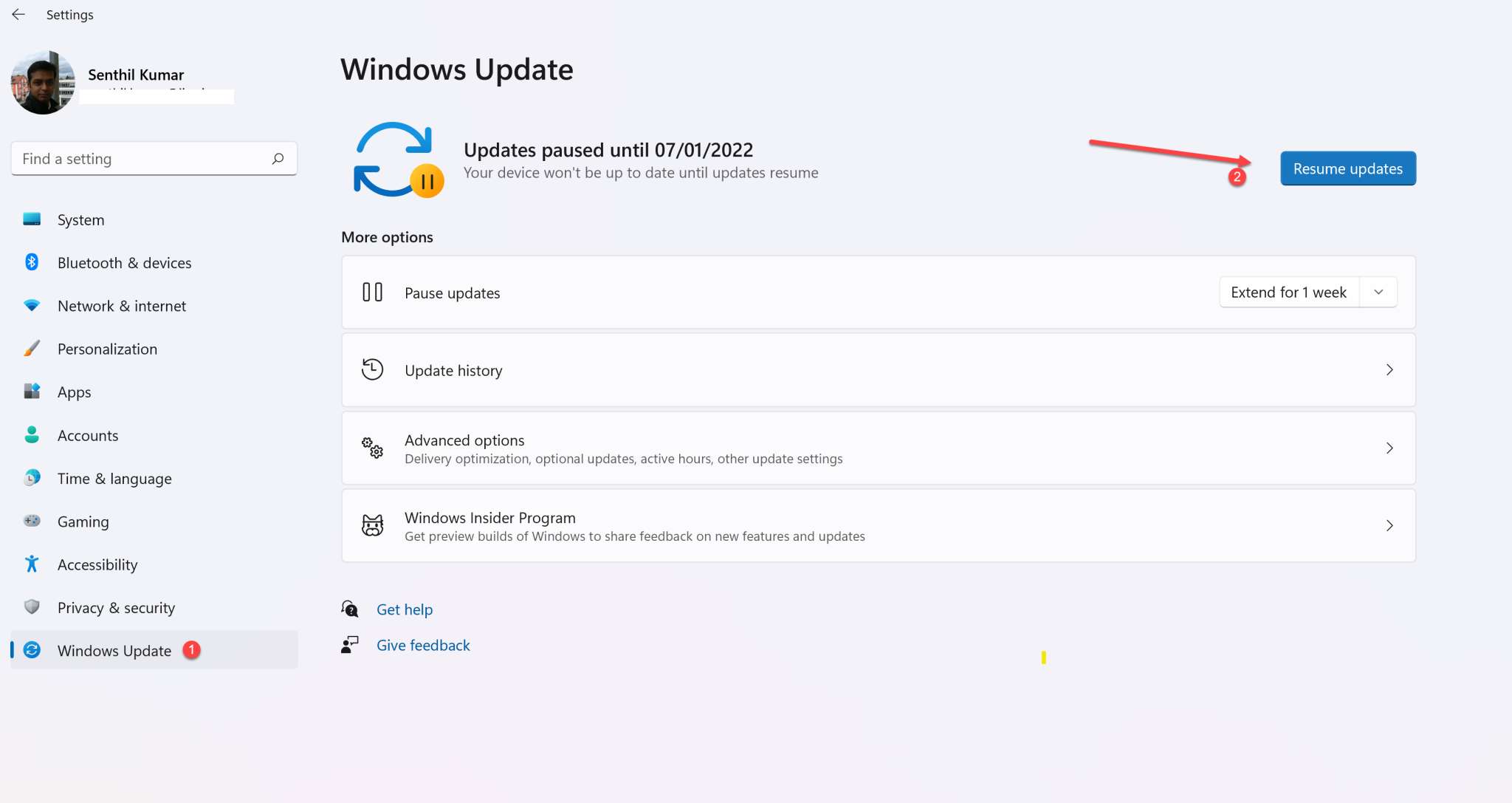Click the Network & internet icon
Screen dimensions: 1512x803
click(x=32, y=305)
